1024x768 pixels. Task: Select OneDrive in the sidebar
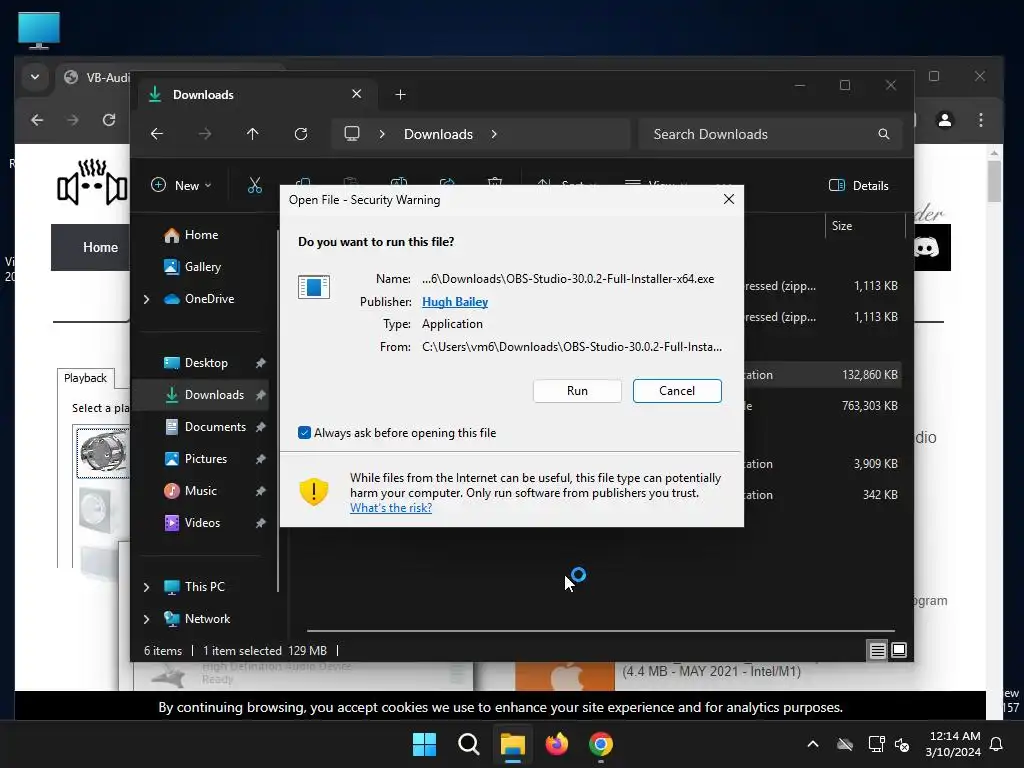(209, 298)
